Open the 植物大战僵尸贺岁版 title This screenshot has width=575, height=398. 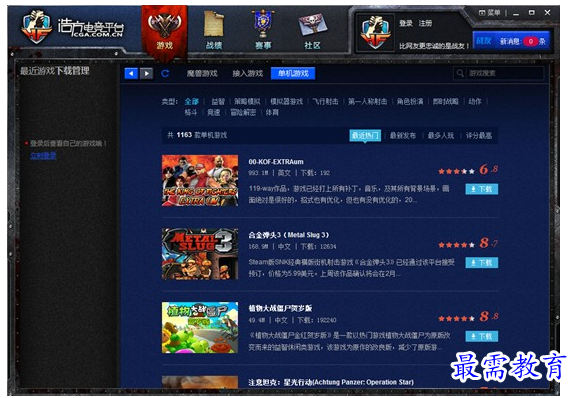pos(280,308)
